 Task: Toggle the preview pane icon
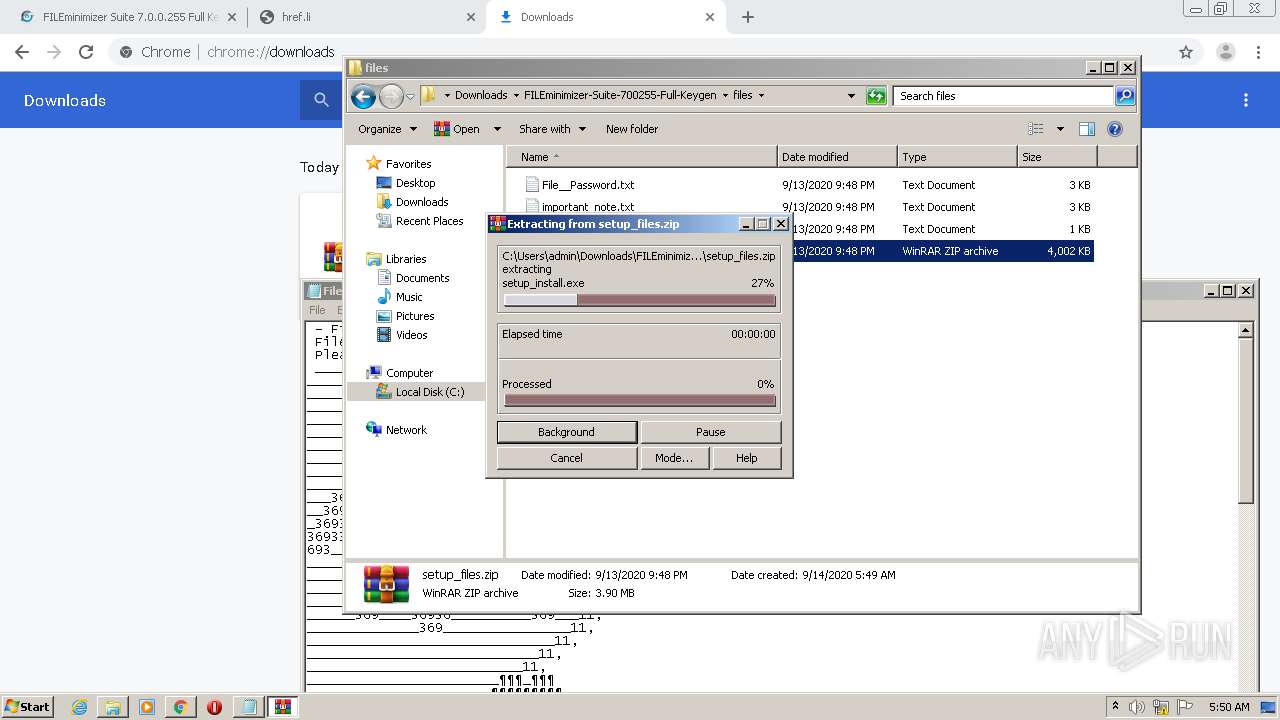[x=1087, y=129]
